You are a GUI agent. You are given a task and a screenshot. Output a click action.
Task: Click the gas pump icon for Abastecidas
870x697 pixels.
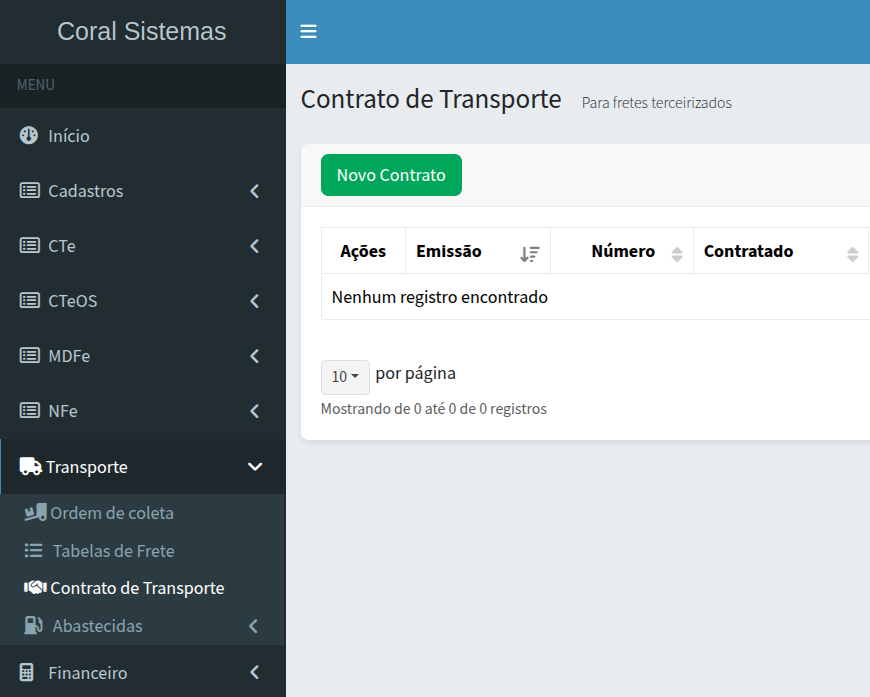coord(34,626)
